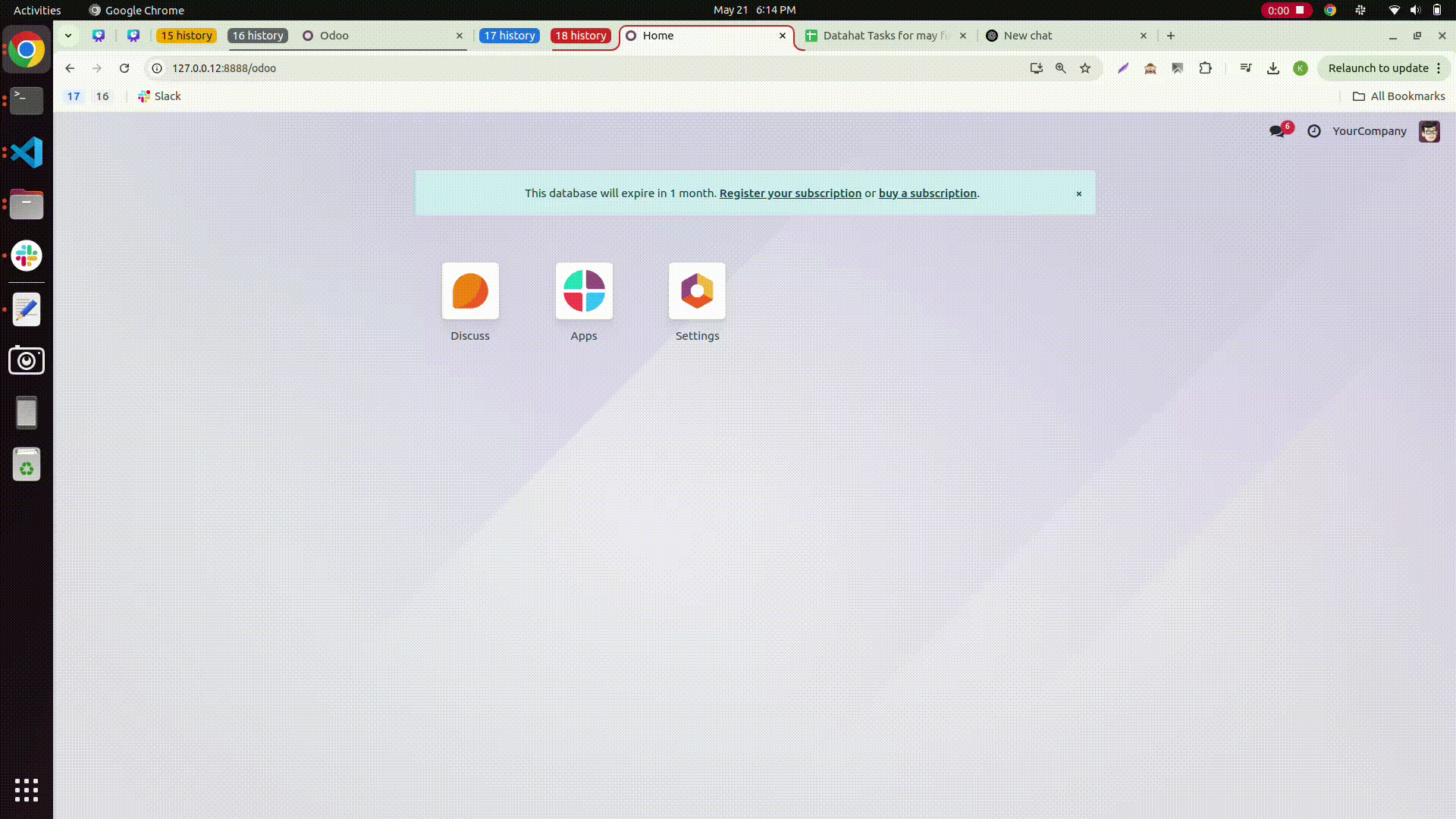Dismiss the database expiry banner
The width and height of the screenshot is (1456, 819).
[1079, 194]
